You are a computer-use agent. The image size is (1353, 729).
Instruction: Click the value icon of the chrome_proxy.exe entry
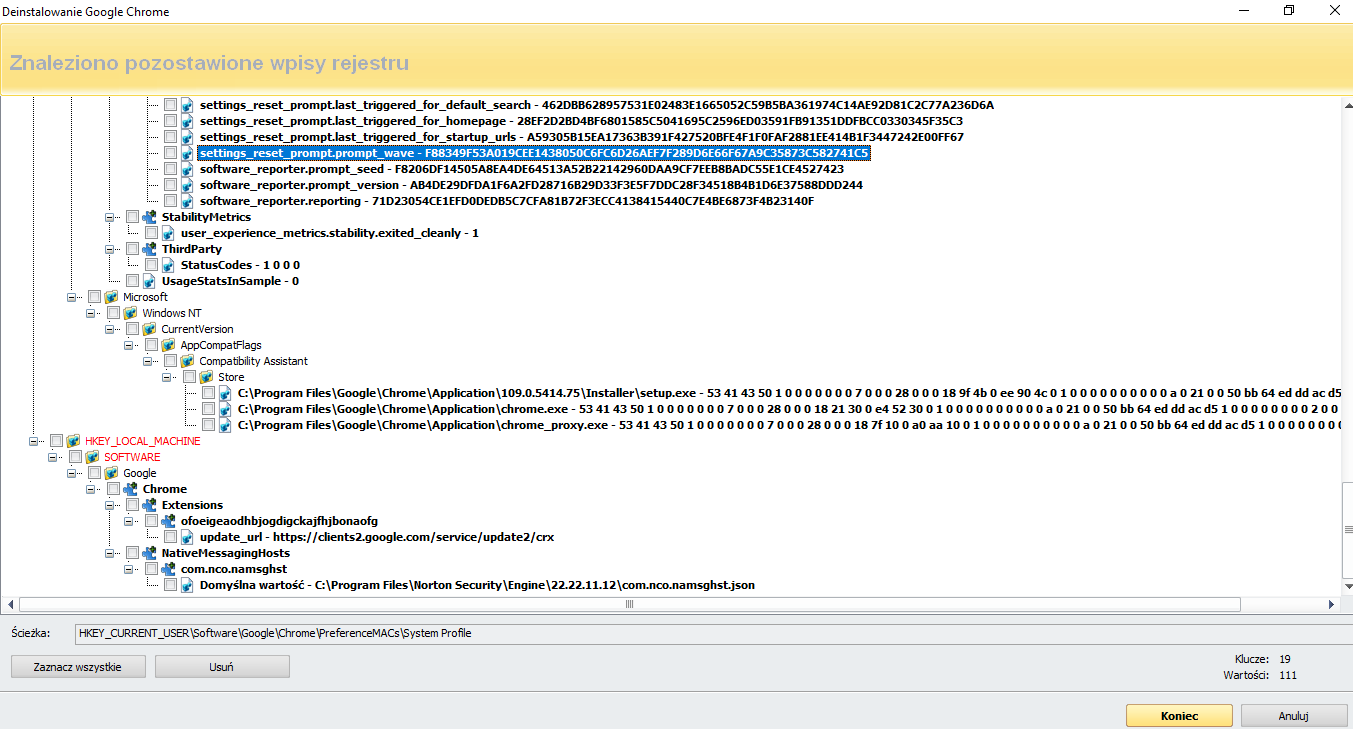tap(226, 425)
